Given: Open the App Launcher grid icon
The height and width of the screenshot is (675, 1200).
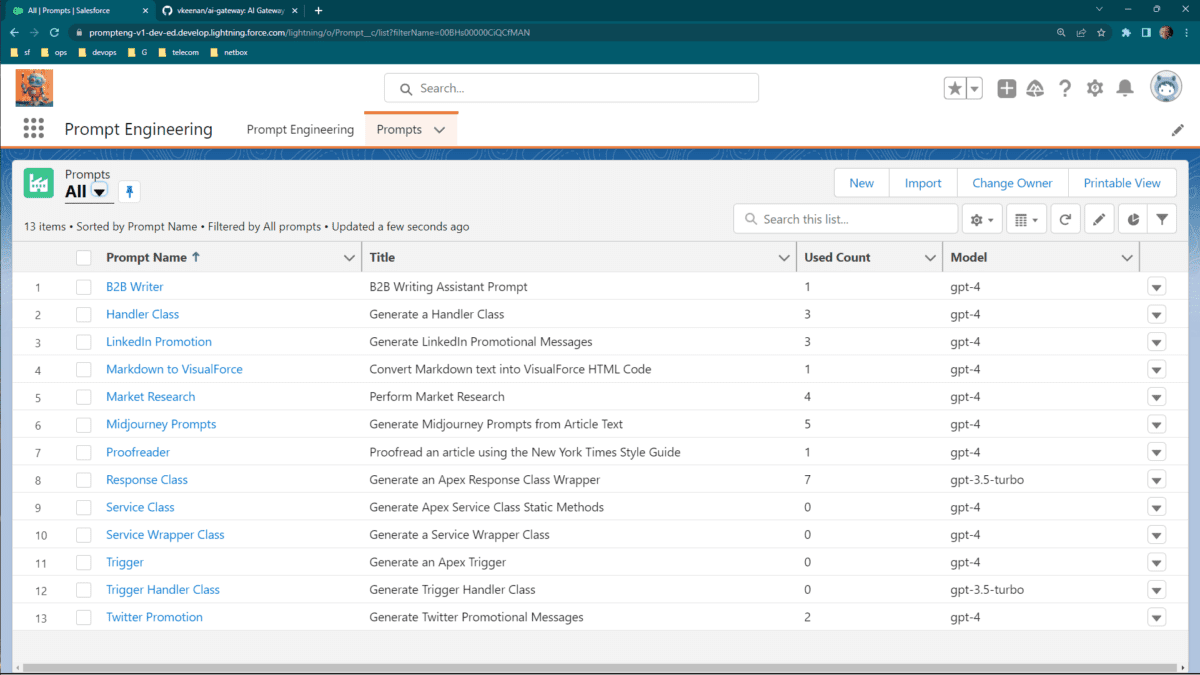Looking at the screenshot, I should click(x=34, y=129).
